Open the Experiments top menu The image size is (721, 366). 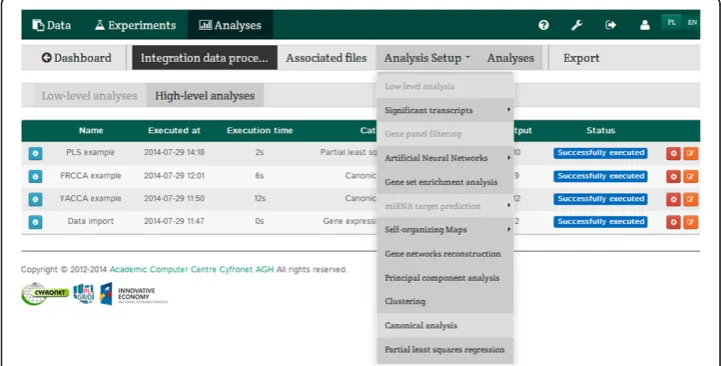pos(135,25)
